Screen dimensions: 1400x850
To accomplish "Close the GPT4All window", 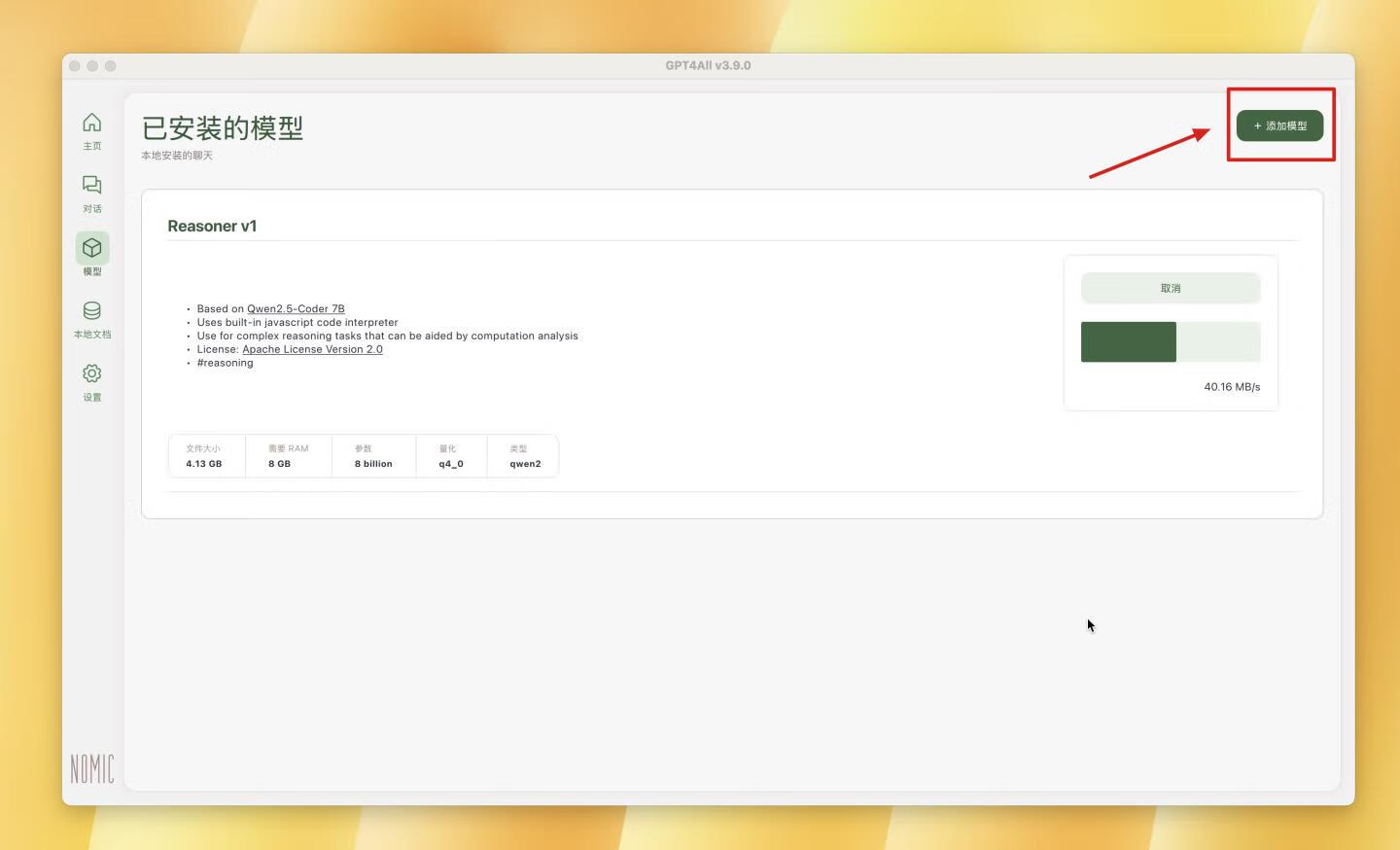I will pos(74,66).
